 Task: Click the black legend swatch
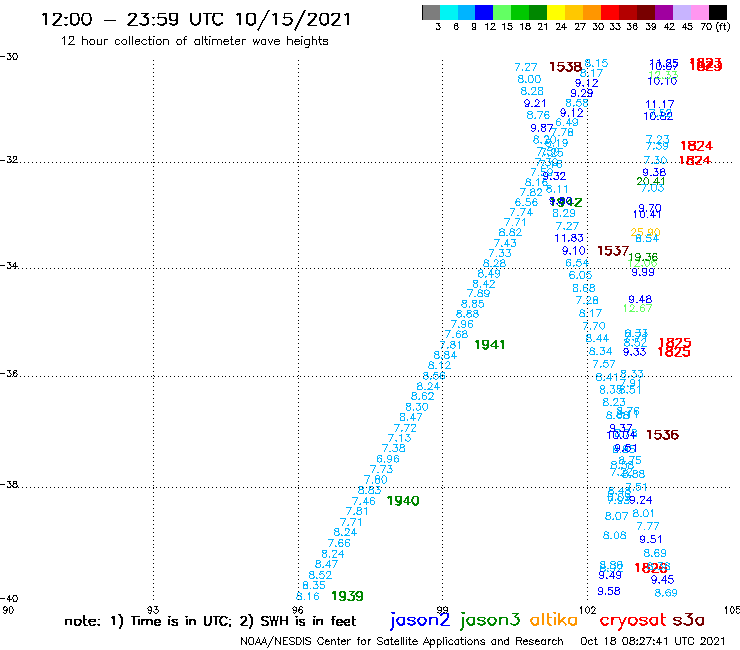point(718,13)
